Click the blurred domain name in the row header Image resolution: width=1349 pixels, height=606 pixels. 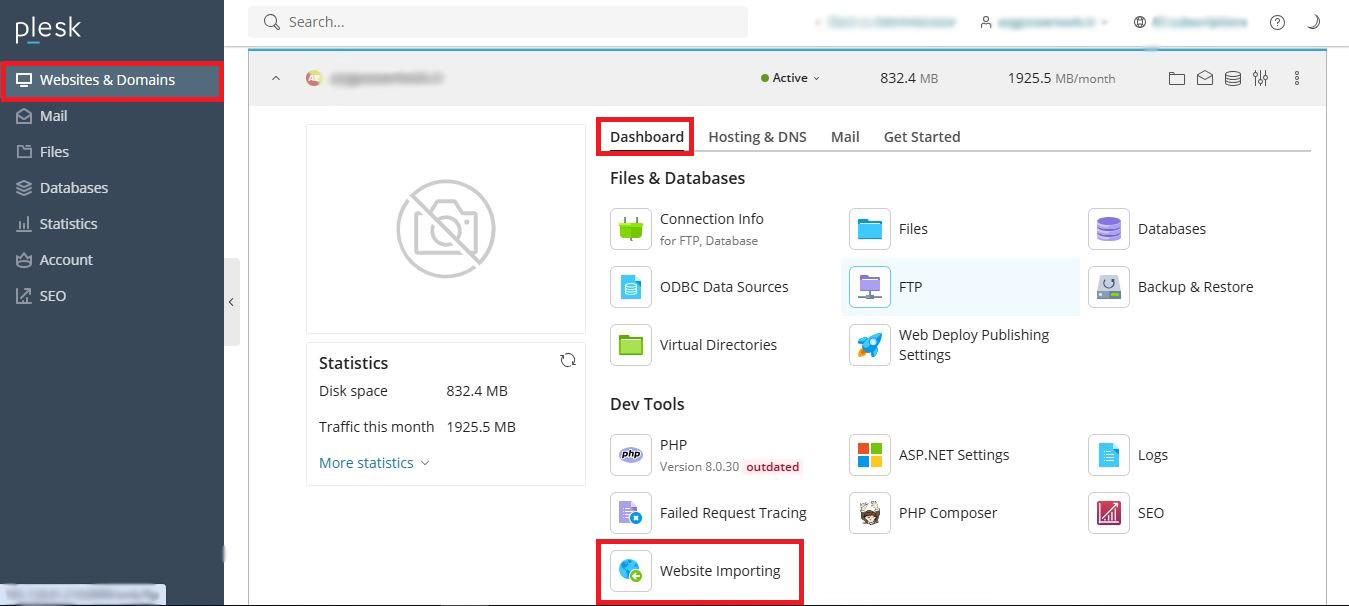point(387,78)
